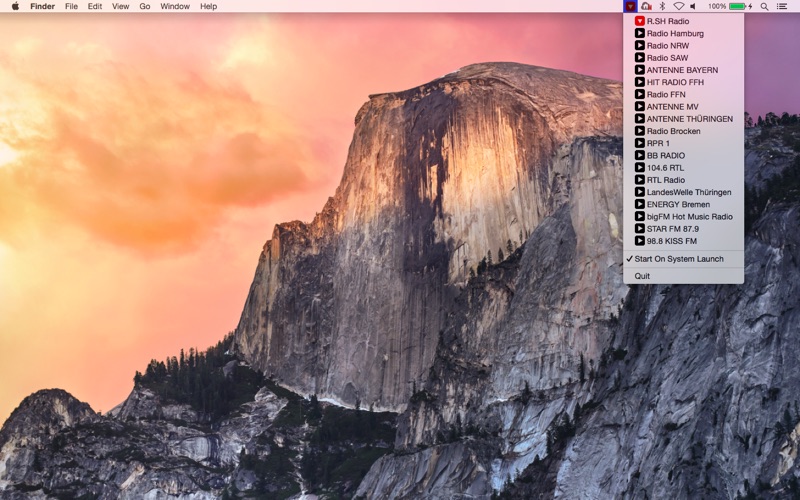Click the play icon beside ANTENNE BAYERN
Image resolution: width=800 pixels, height=500 pixels.
639,70
